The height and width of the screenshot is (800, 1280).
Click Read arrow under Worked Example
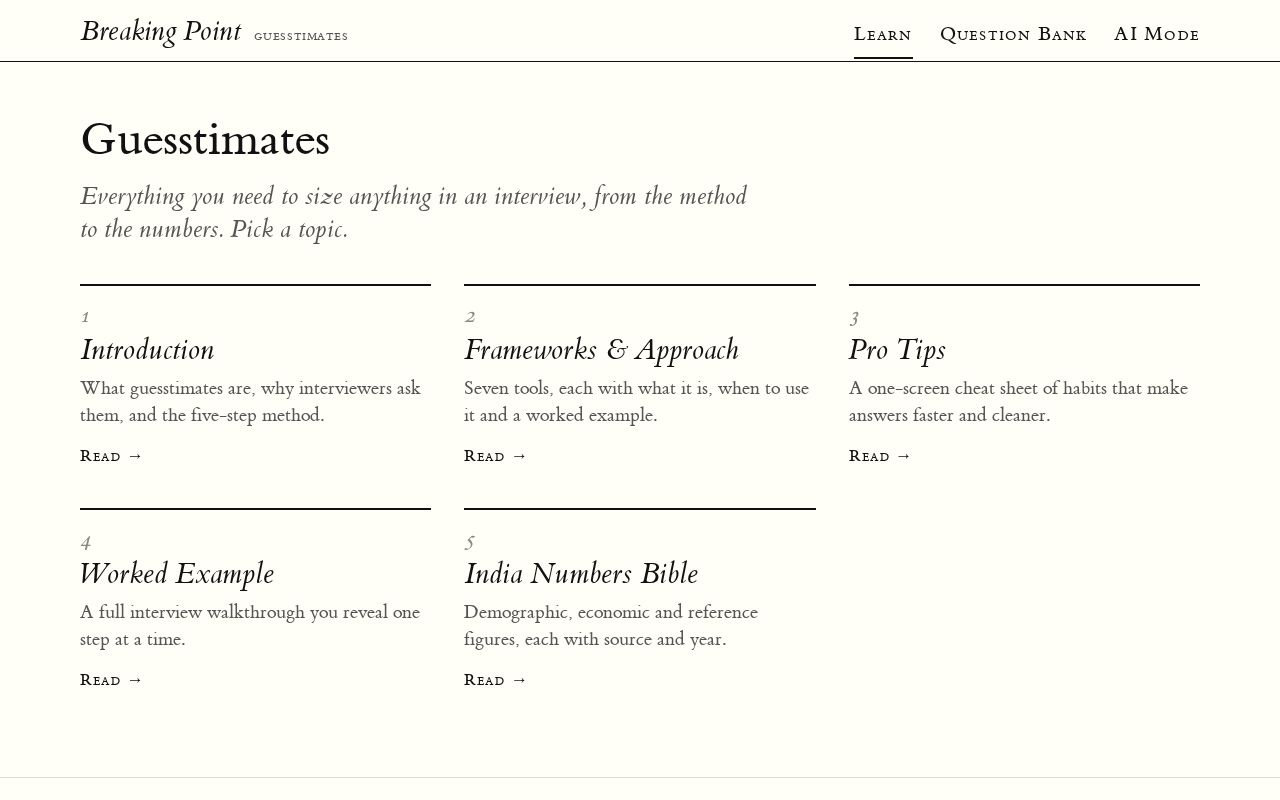point(112,680)
